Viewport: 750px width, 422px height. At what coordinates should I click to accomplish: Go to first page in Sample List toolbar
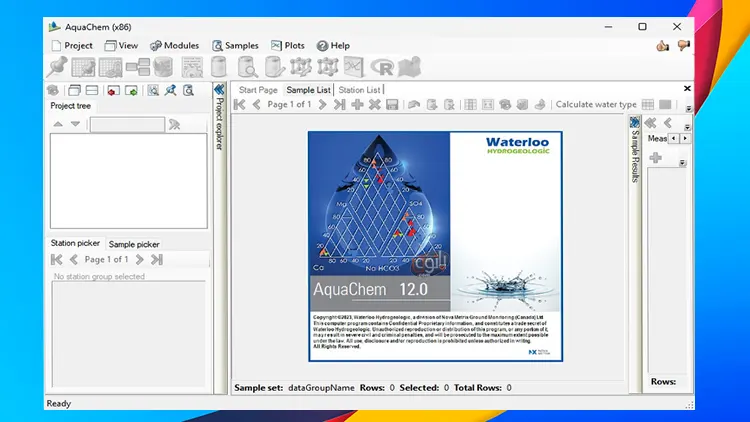(240, 104)
